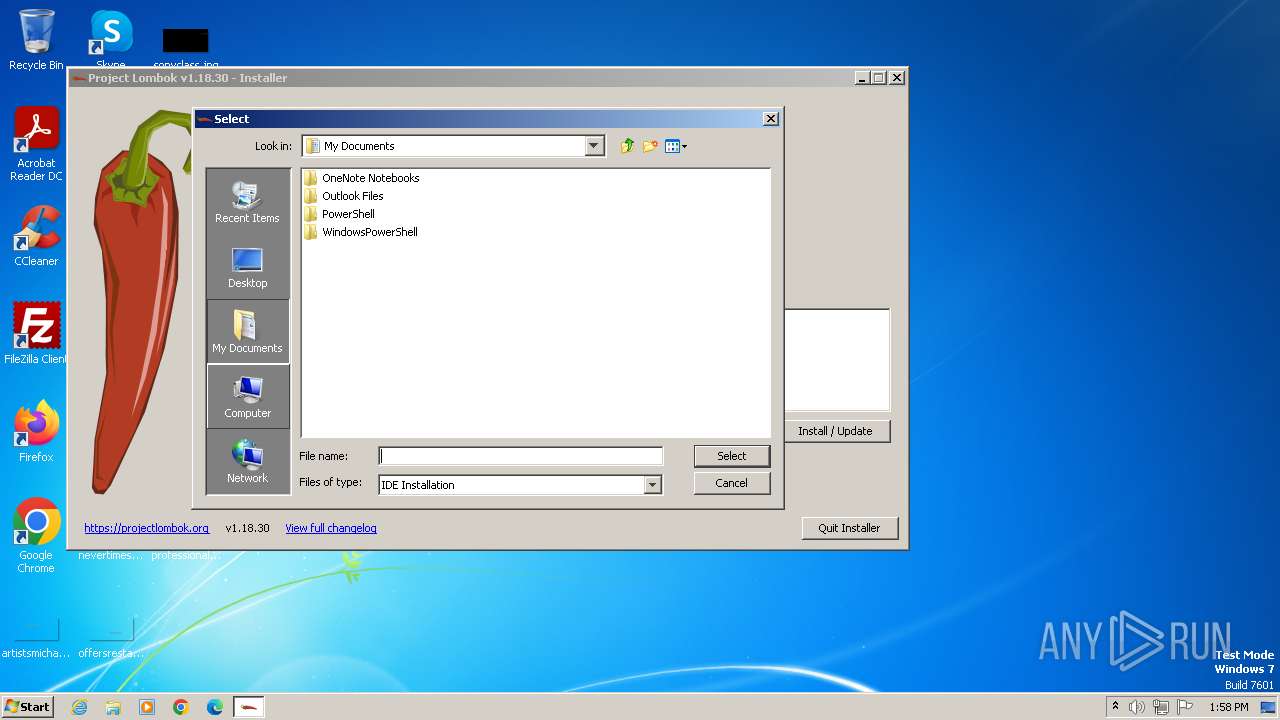Image resolution: width=1280 pixels, height=720 pixels.
Task: Open Computer location in sidebar
Action: coord(247,397)
